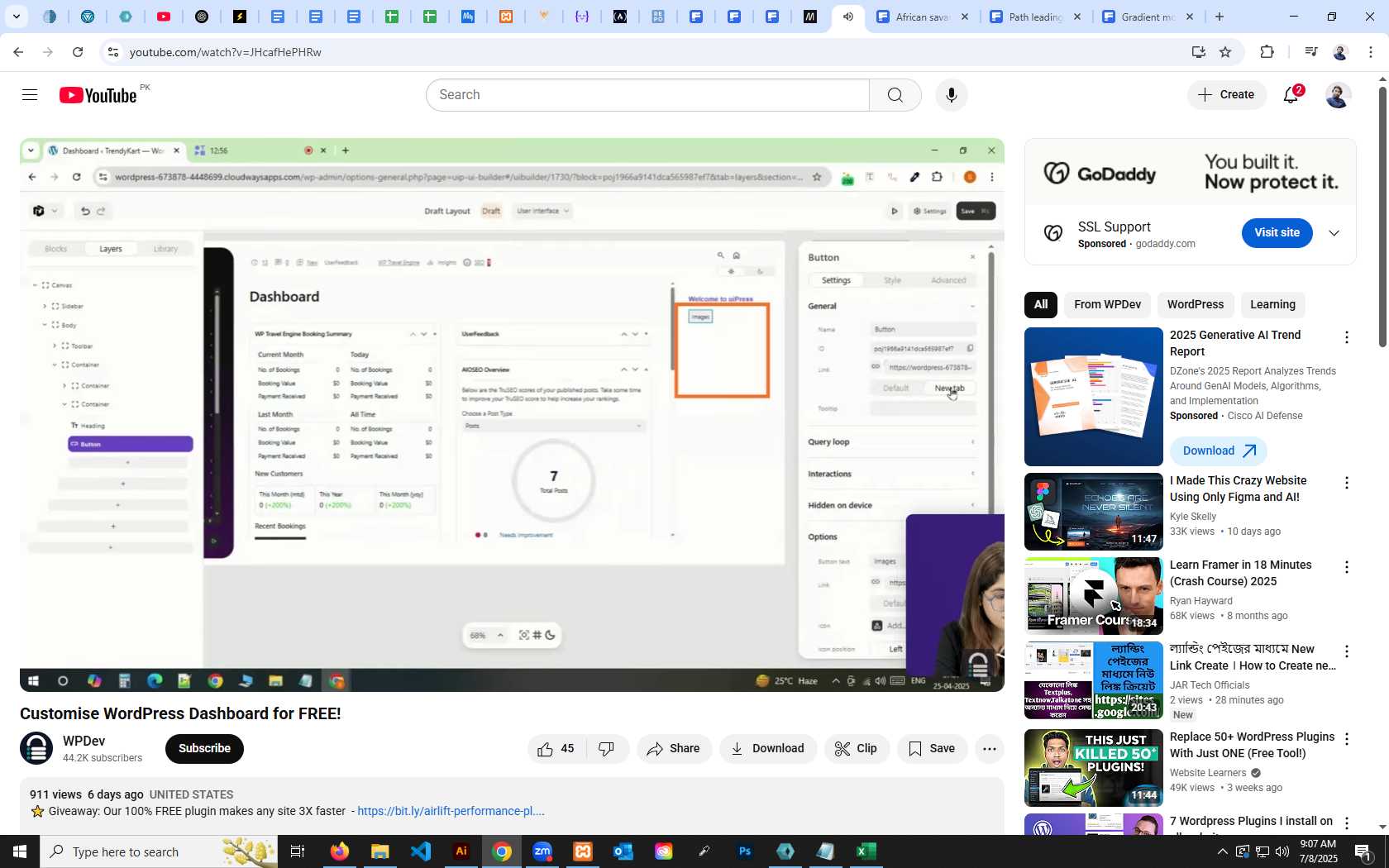Dislike this video

click(x=607, y=749)
